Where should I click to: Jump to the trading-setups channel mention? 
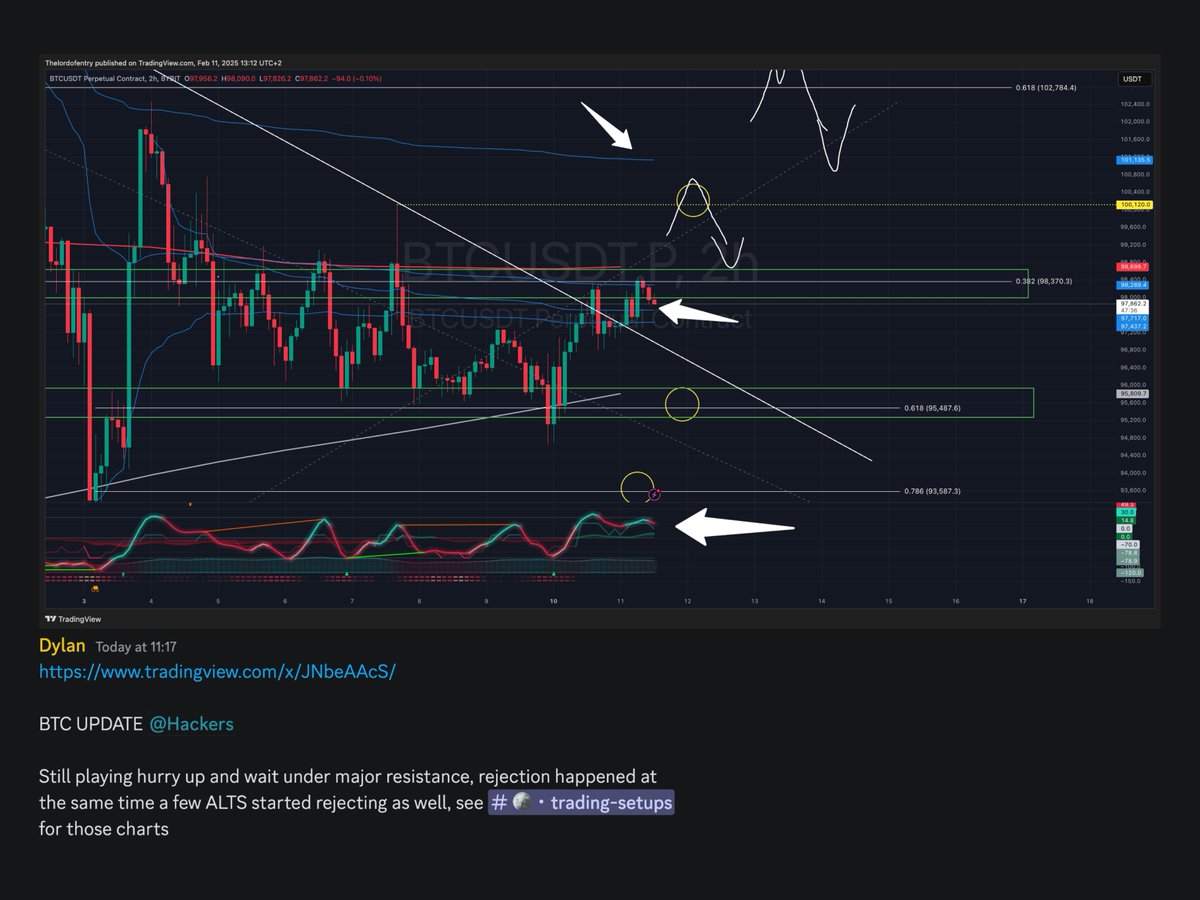point(581,803)
